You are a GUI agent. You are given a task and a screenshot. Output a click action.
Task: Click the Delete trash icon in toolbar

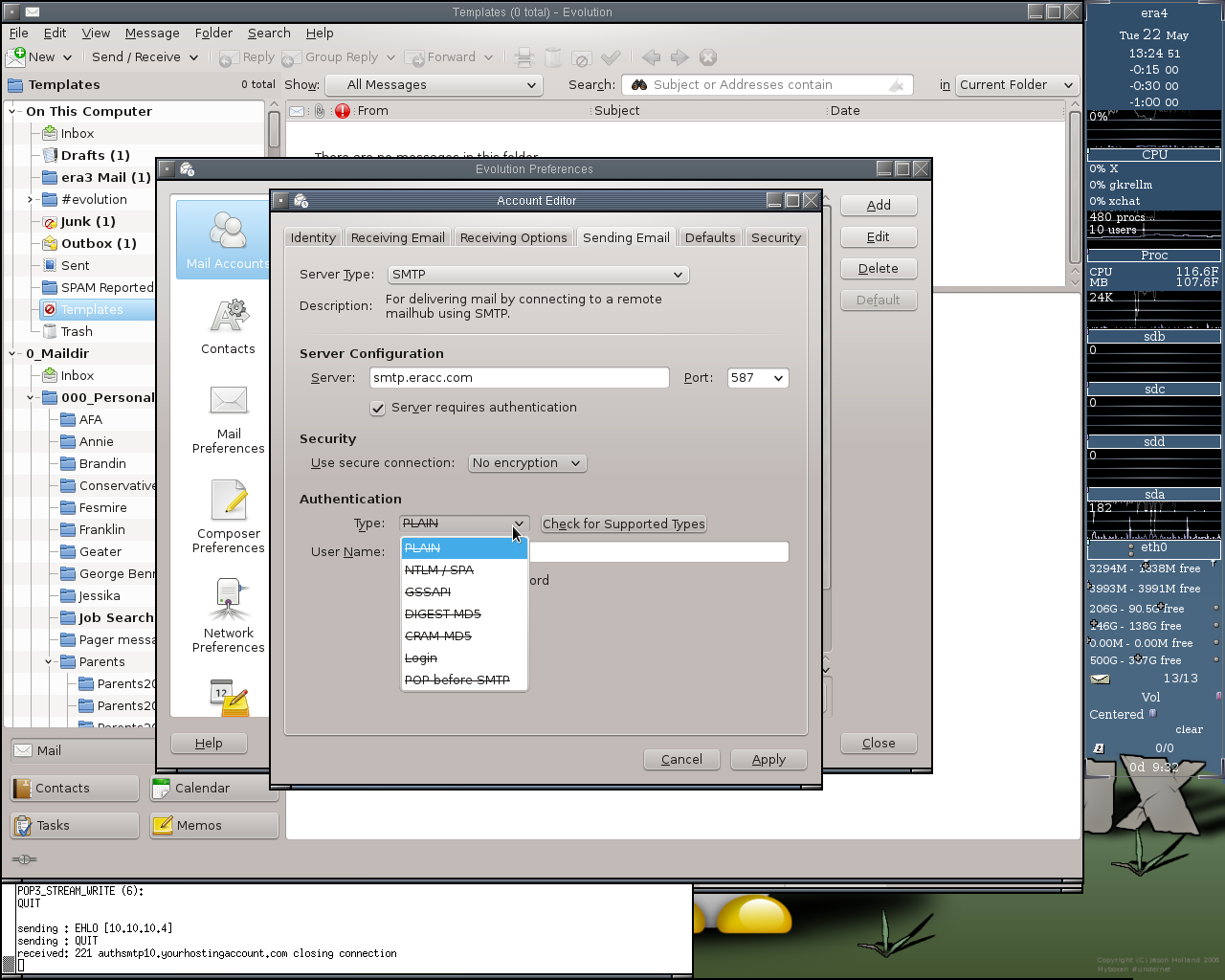pyautogui.click(x=553, y=57)
